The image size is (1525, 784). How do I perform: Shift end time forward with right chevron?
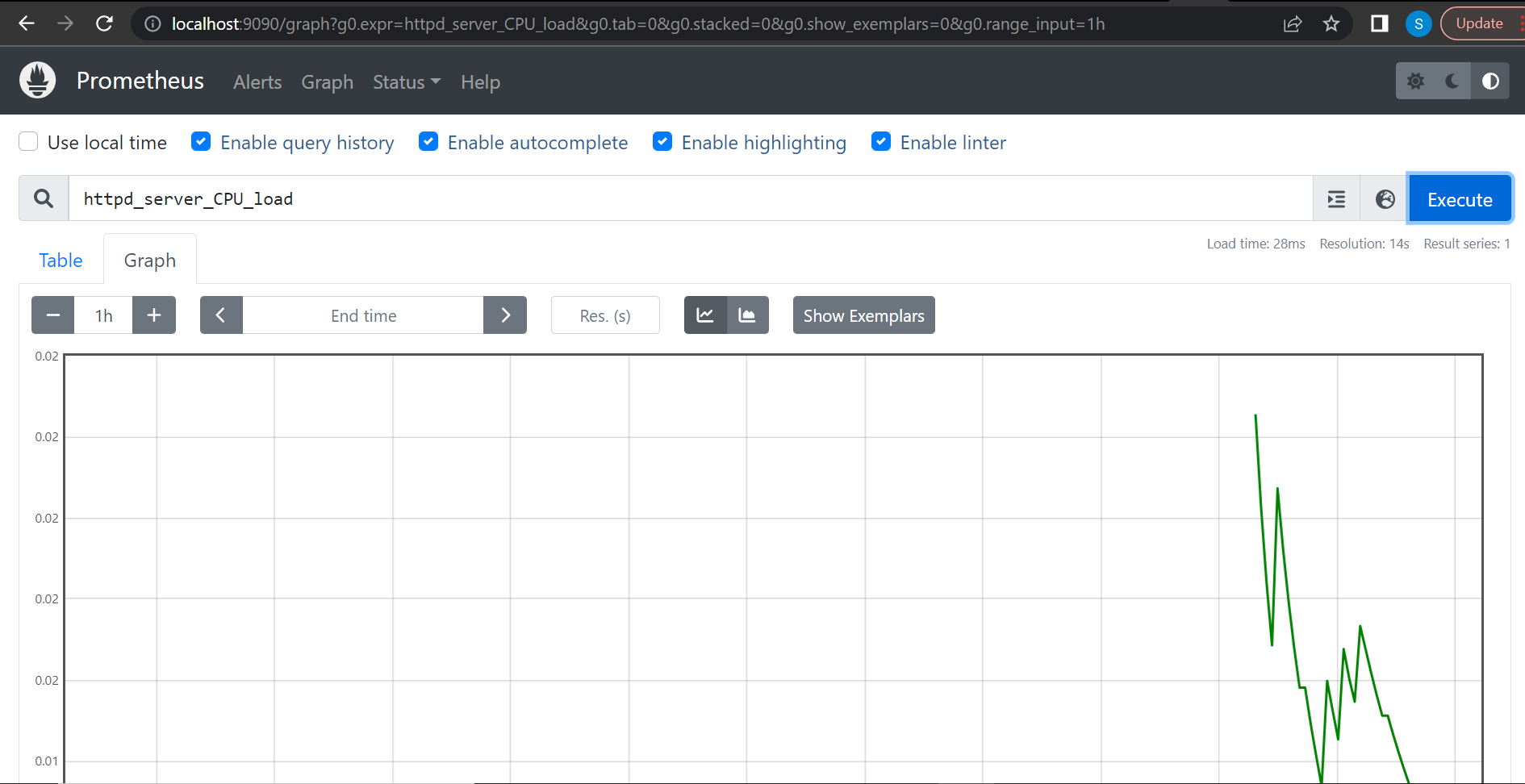point(505,315)
